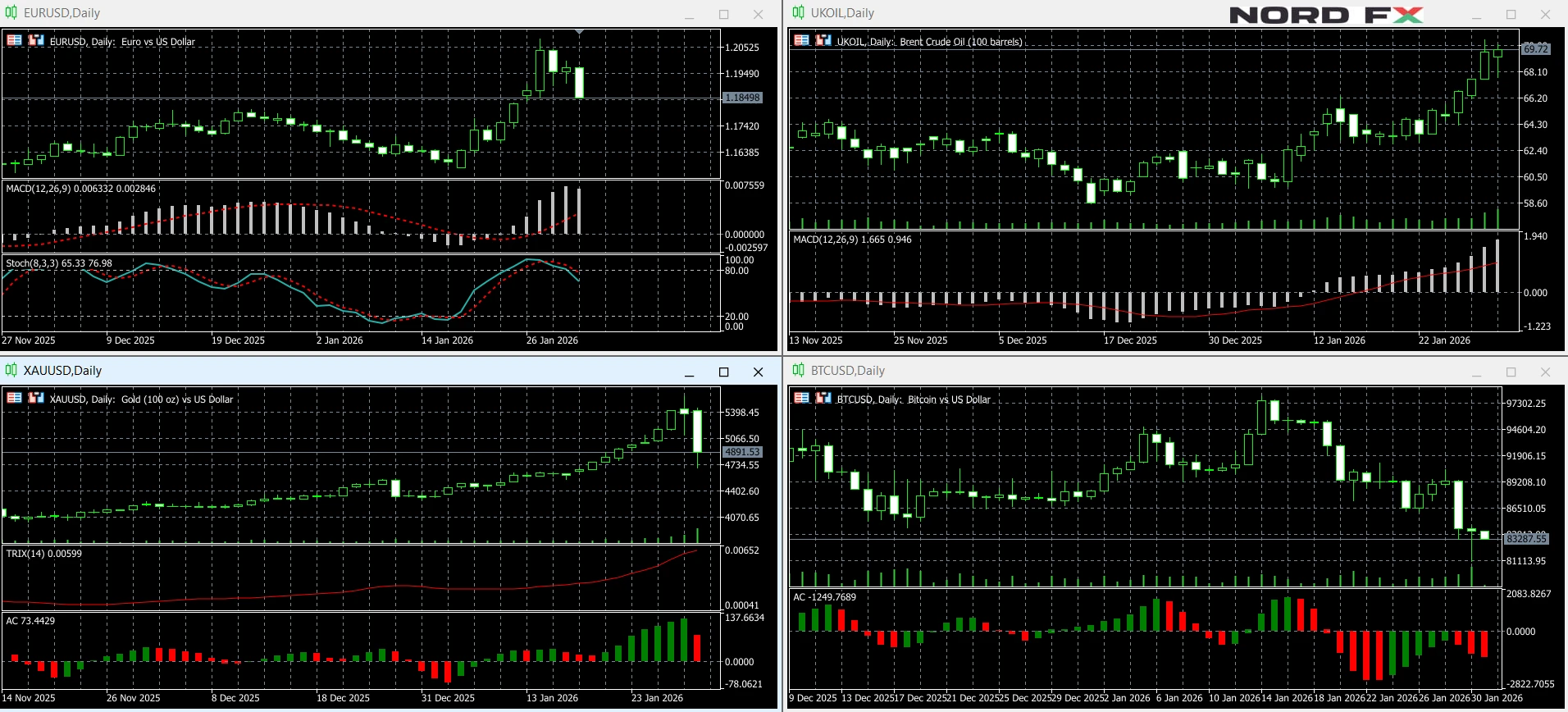Select the UKOIL,Daily window title
This screenshot has width=1568, height=712.
842,13
